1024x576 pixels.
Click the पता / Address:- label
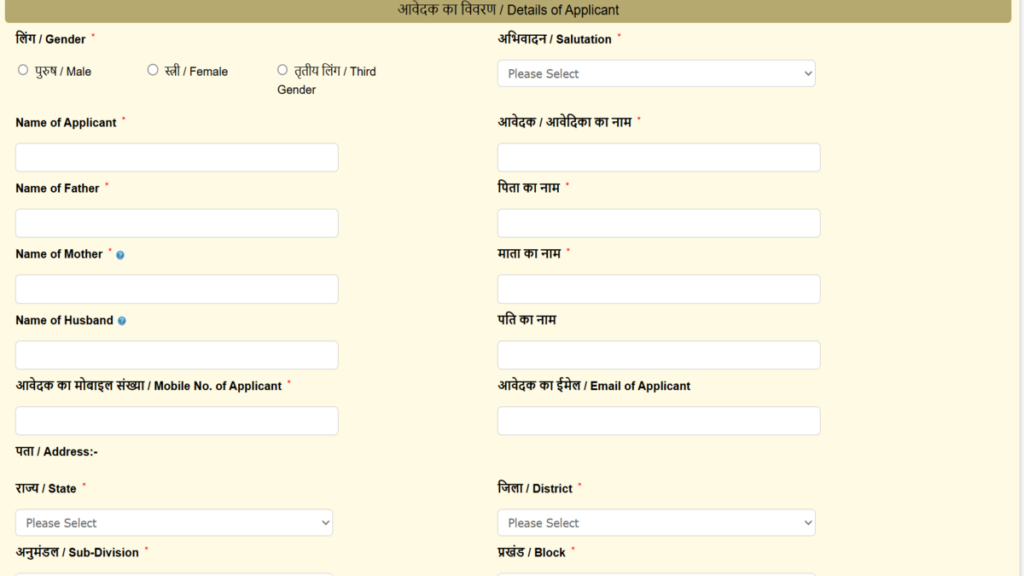[x=57, y=452]
